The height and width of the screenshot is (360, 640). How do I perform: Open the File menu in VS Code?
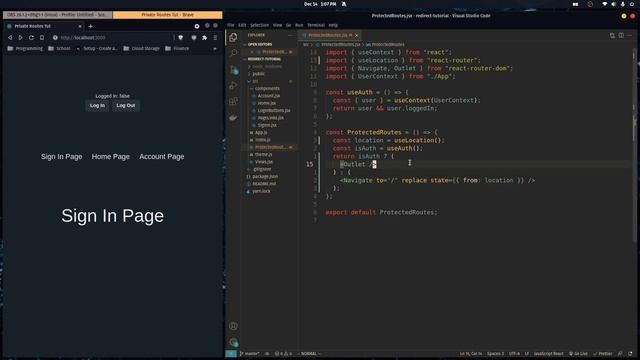click(231, 25)
